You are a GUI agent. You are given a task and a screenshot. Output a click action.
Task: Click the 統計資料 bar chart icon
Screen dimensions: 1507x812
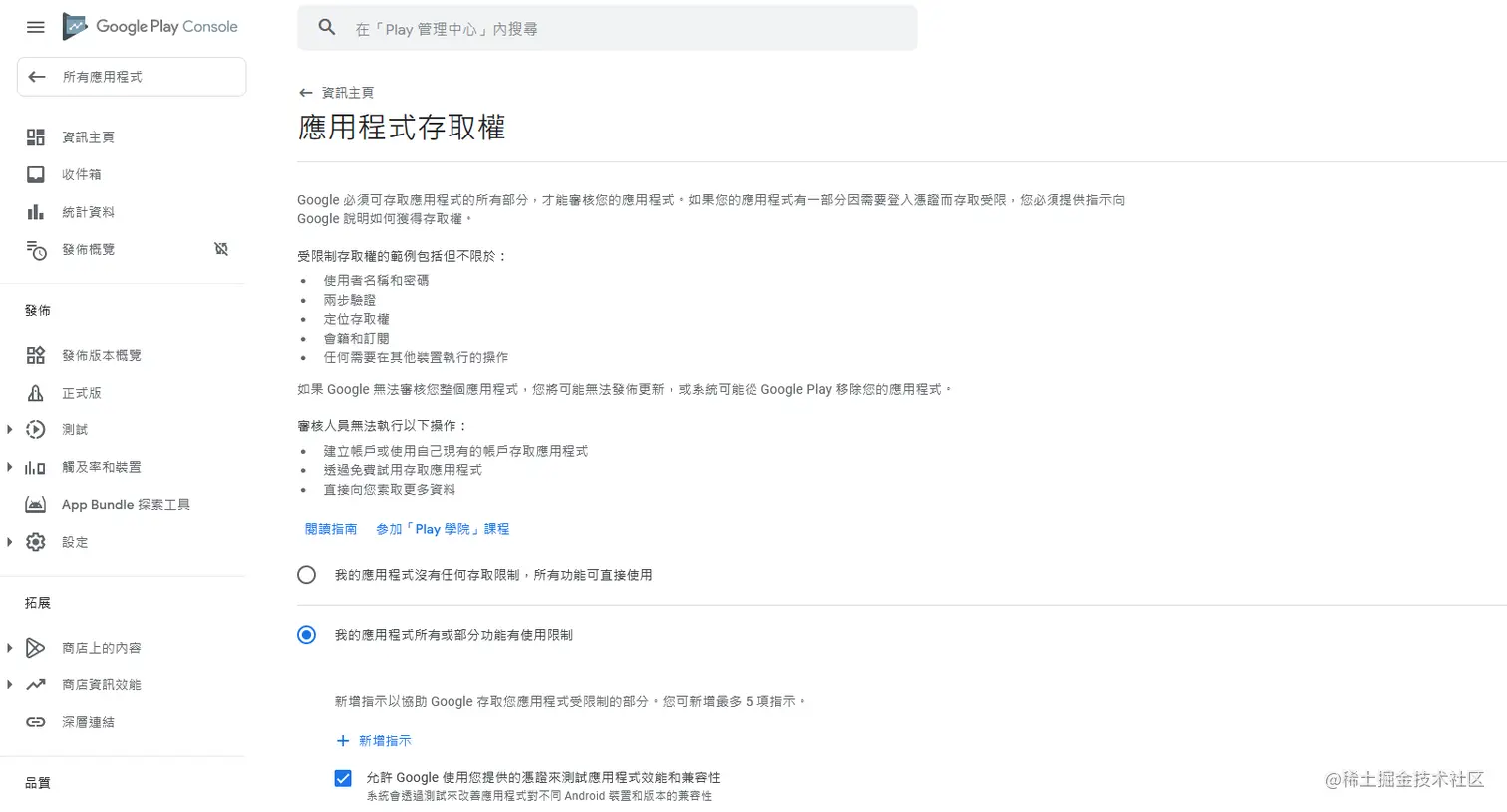pos(36,212)
